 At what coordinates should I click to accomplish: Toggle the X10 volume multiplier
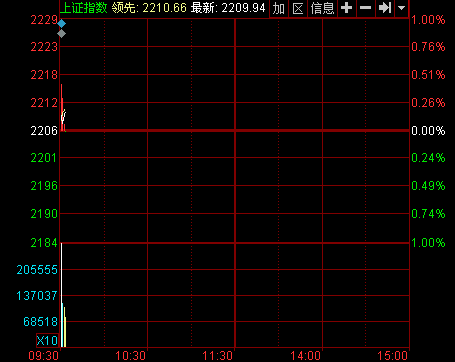tap(47, 341)
